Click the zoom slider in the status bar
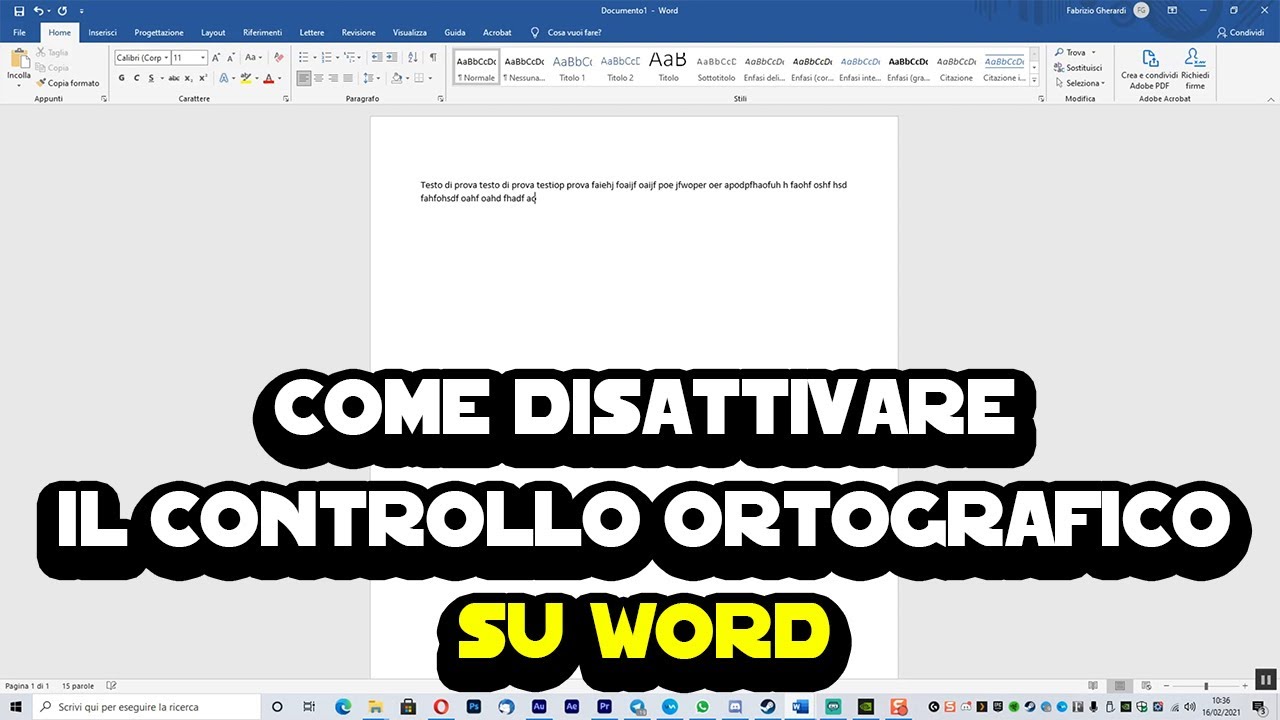1280x720 pixels. click(1205, 686)
